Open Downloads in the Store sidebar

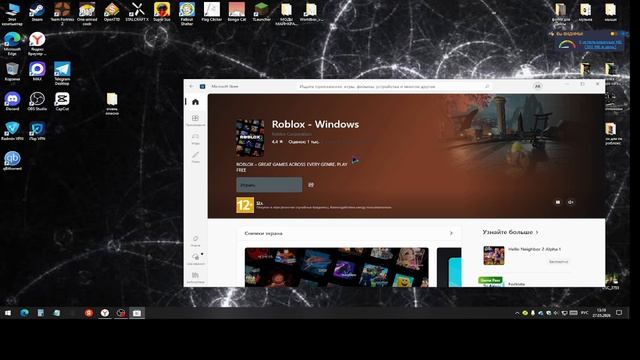[196, 259]
